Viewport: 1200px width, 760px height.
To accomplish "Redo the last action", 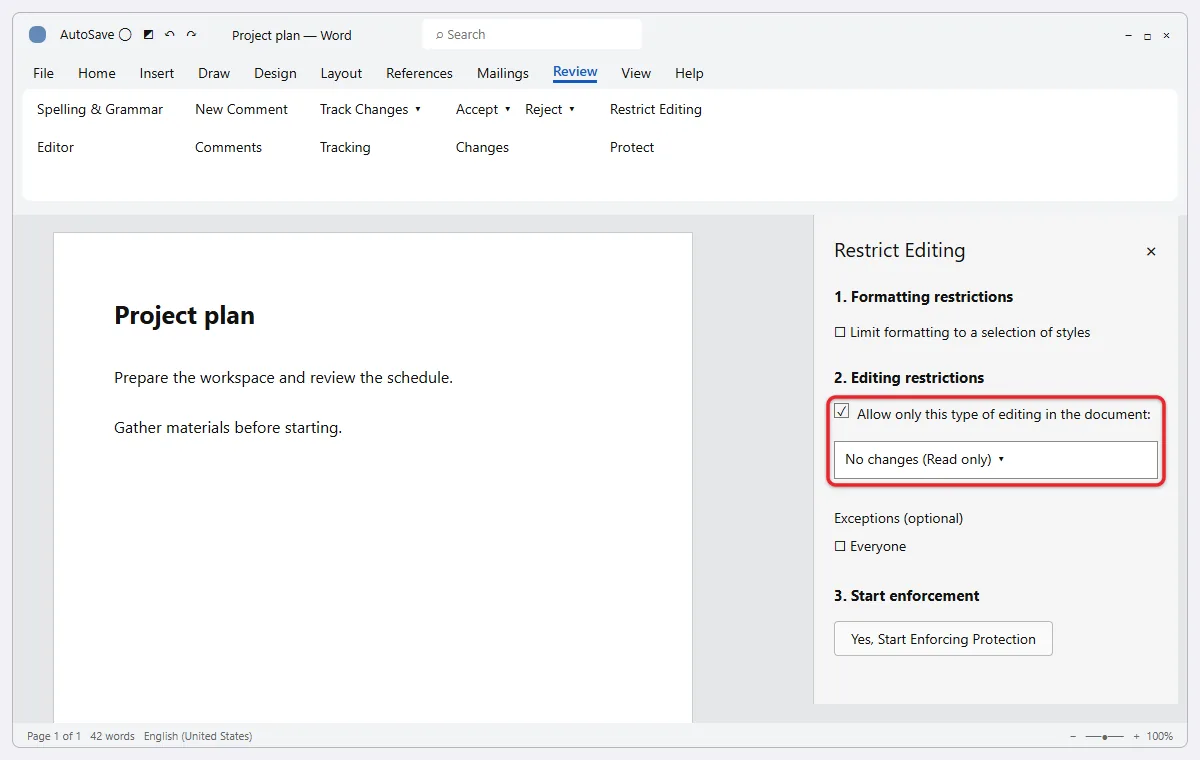I will [191, 35].
